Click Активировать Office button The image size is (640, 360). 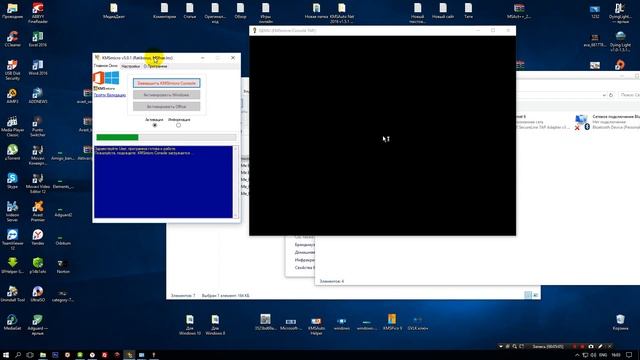point(167,107)
